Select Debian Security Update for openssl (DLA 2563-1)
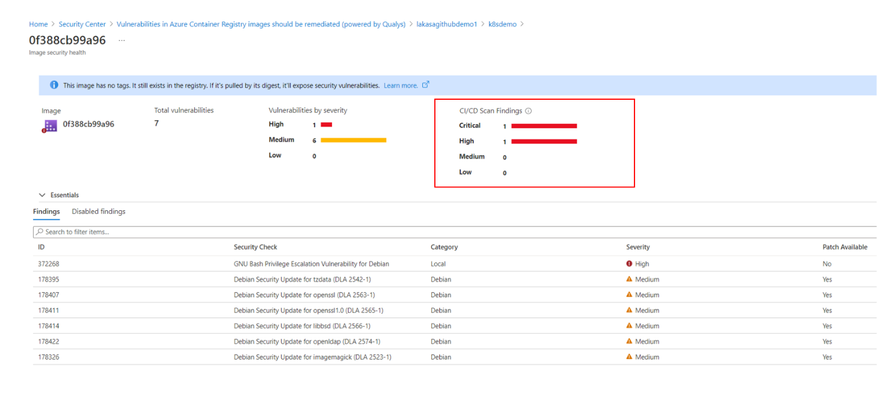 click(x=304, y=295)
